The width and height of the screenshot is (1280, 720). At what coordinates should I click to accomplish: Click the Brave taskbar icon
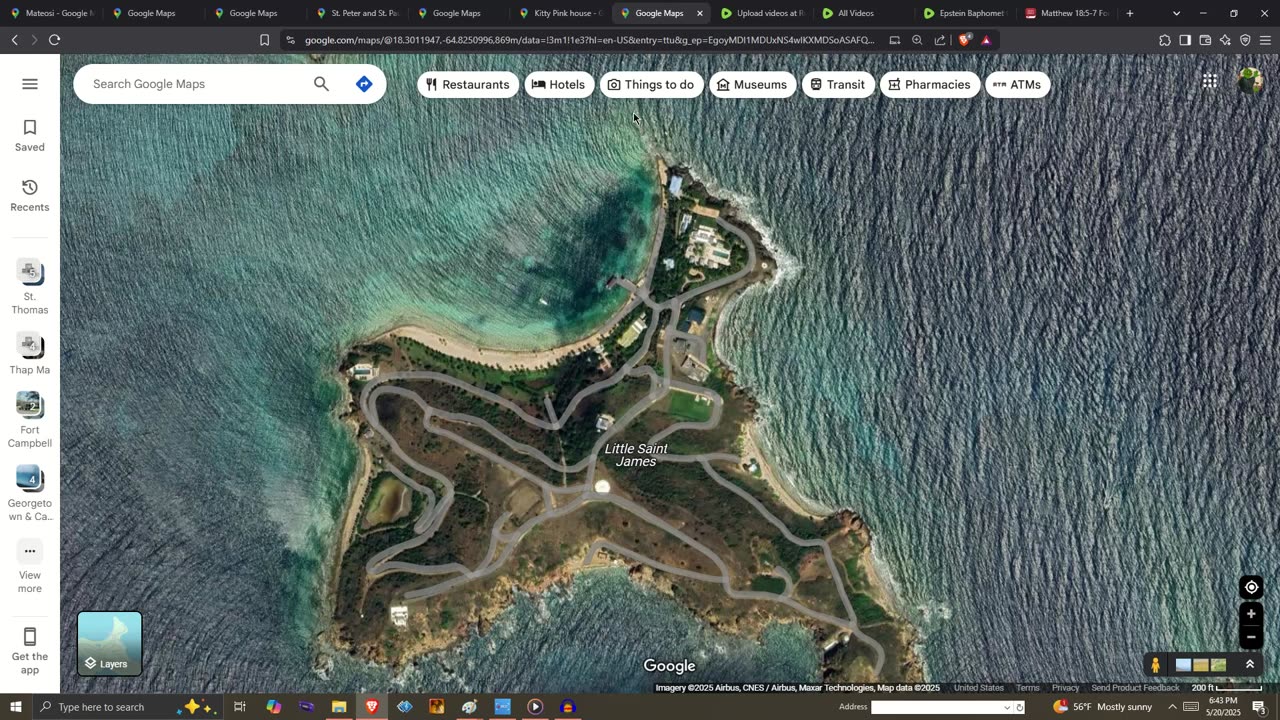click(371, 707)
